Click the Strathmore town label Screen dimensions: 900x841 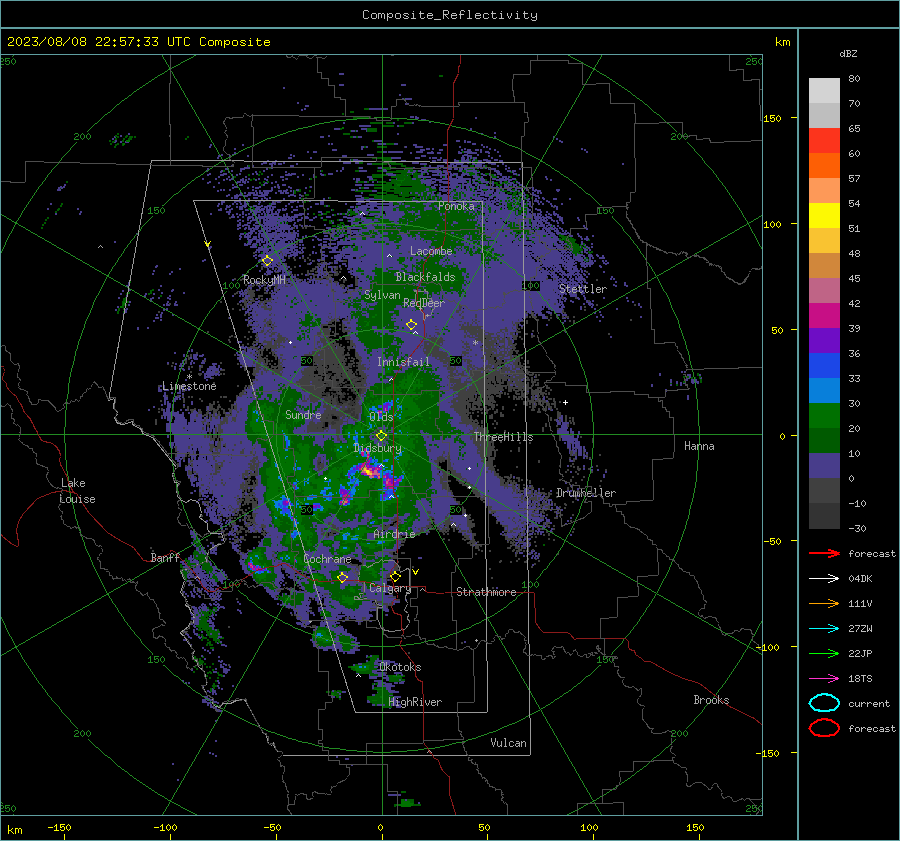click(486, 592)
